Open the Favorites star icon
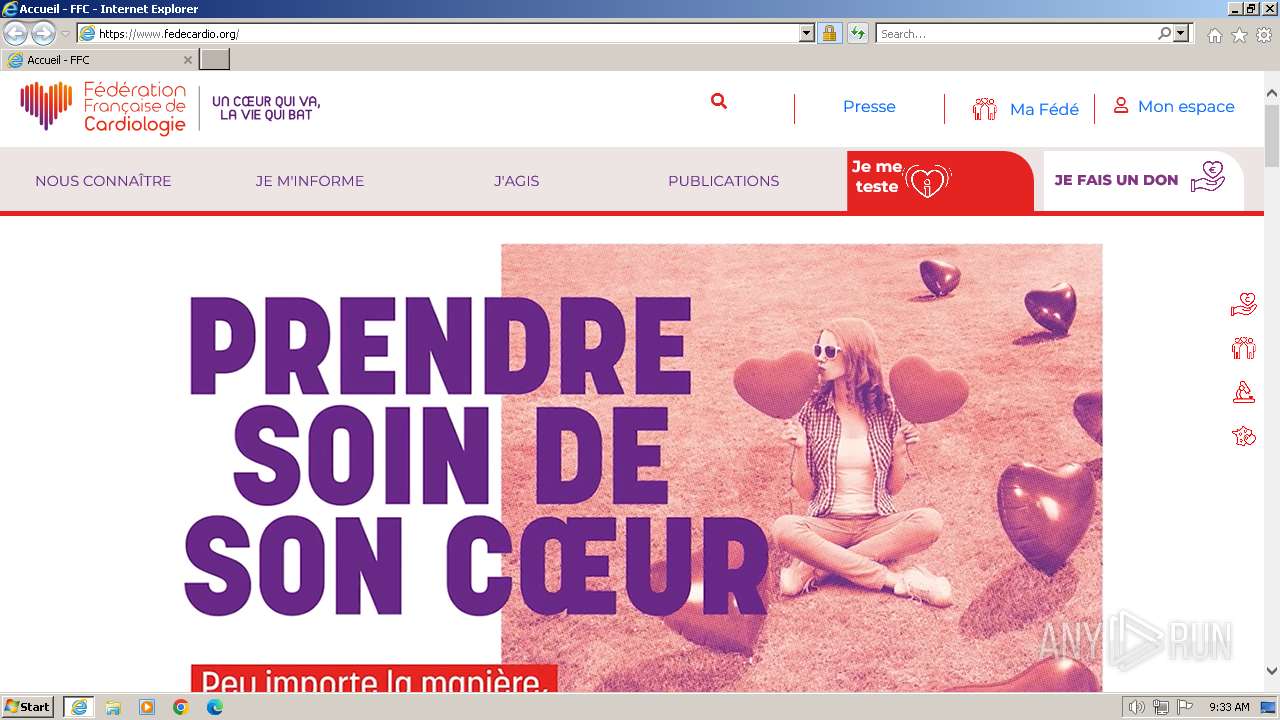Screen dimensions: 1280x720 (1239, 35)
